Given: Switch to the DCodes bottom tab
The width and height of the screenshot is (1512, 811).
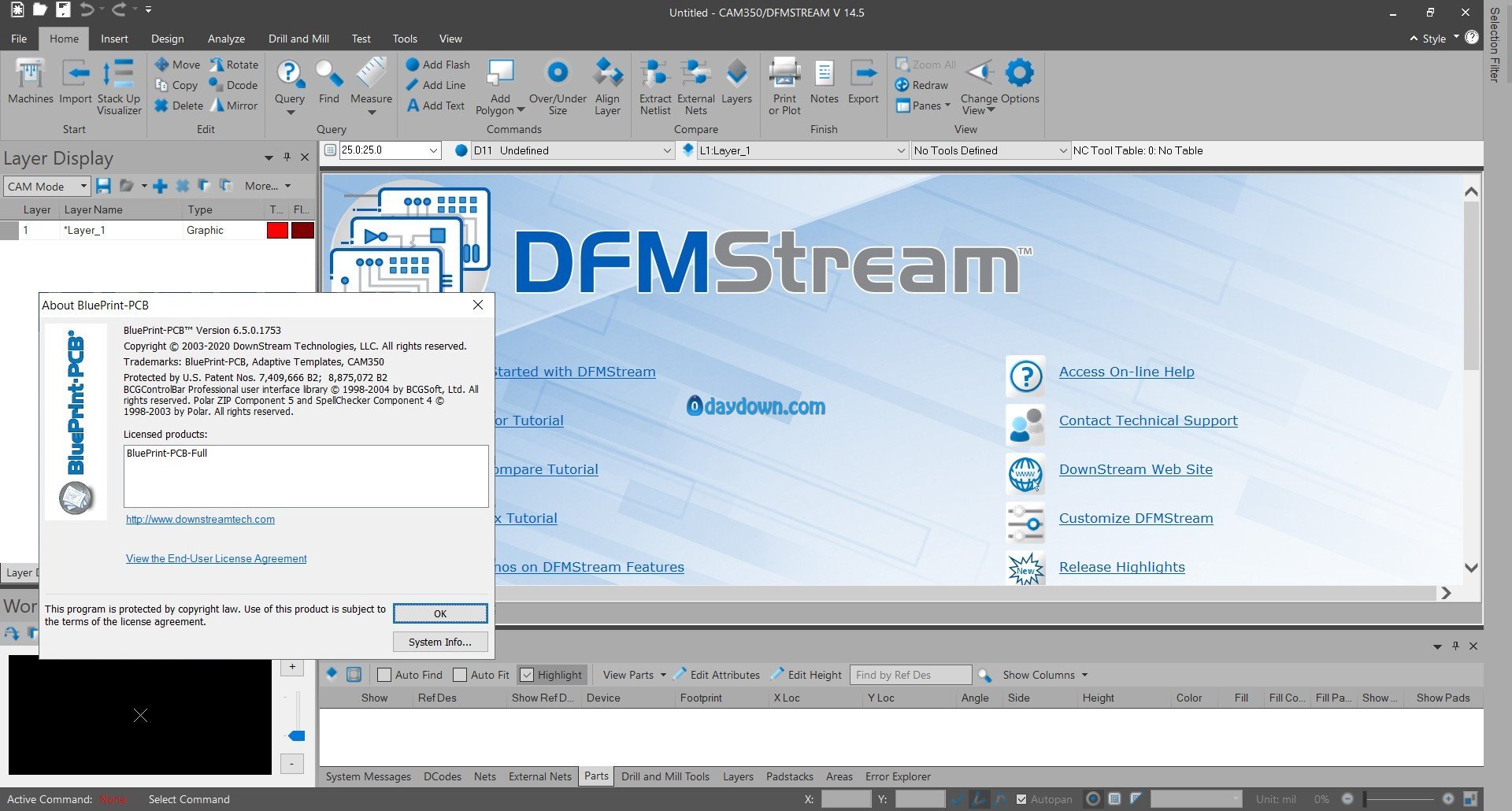Looking at the screenshot, I should pyautogui.click(x=443, y=776).
